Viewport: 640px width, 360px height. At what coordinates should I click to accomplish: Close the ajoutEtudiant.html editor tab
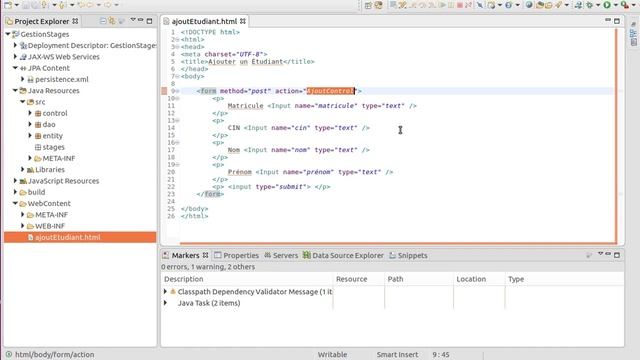pyautogui.click(x=243, y=21)
